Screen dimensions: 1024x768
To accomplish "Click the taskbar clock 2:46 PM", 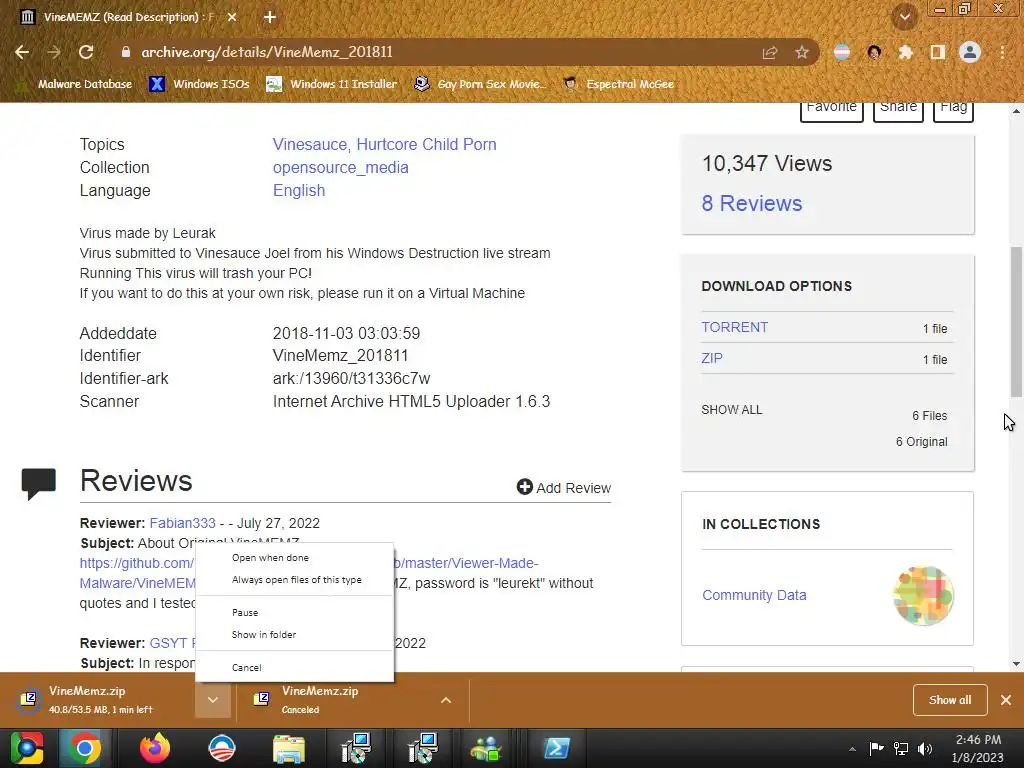I will [978, 748].
